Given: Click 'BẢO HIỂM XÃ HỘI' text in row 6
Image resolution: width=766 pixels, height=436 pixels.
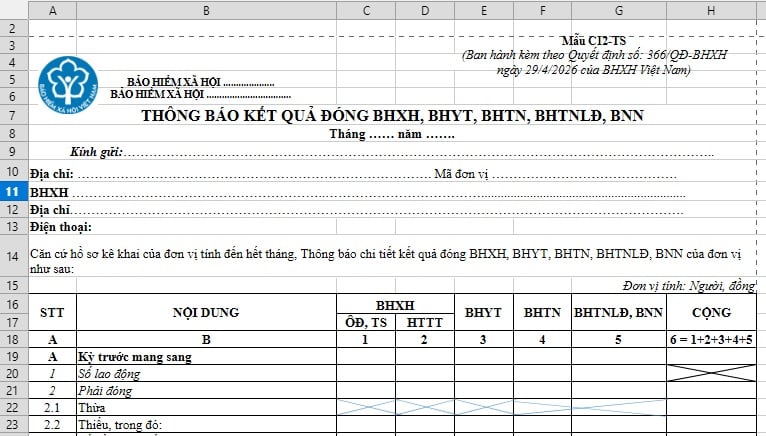Looking at the screenshot, I should click(x=156, y=94).
